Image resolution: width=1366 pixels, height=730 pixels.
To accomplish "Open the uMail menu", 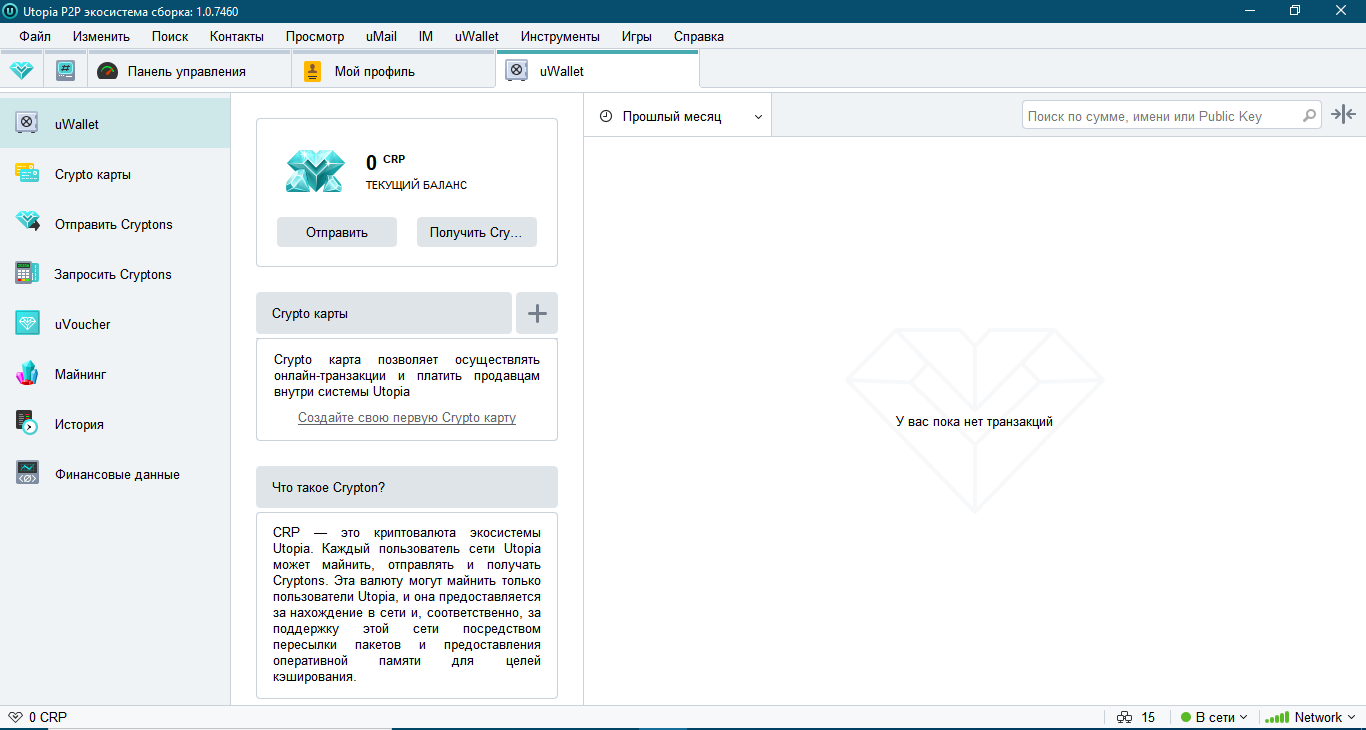I will [381, 36].
